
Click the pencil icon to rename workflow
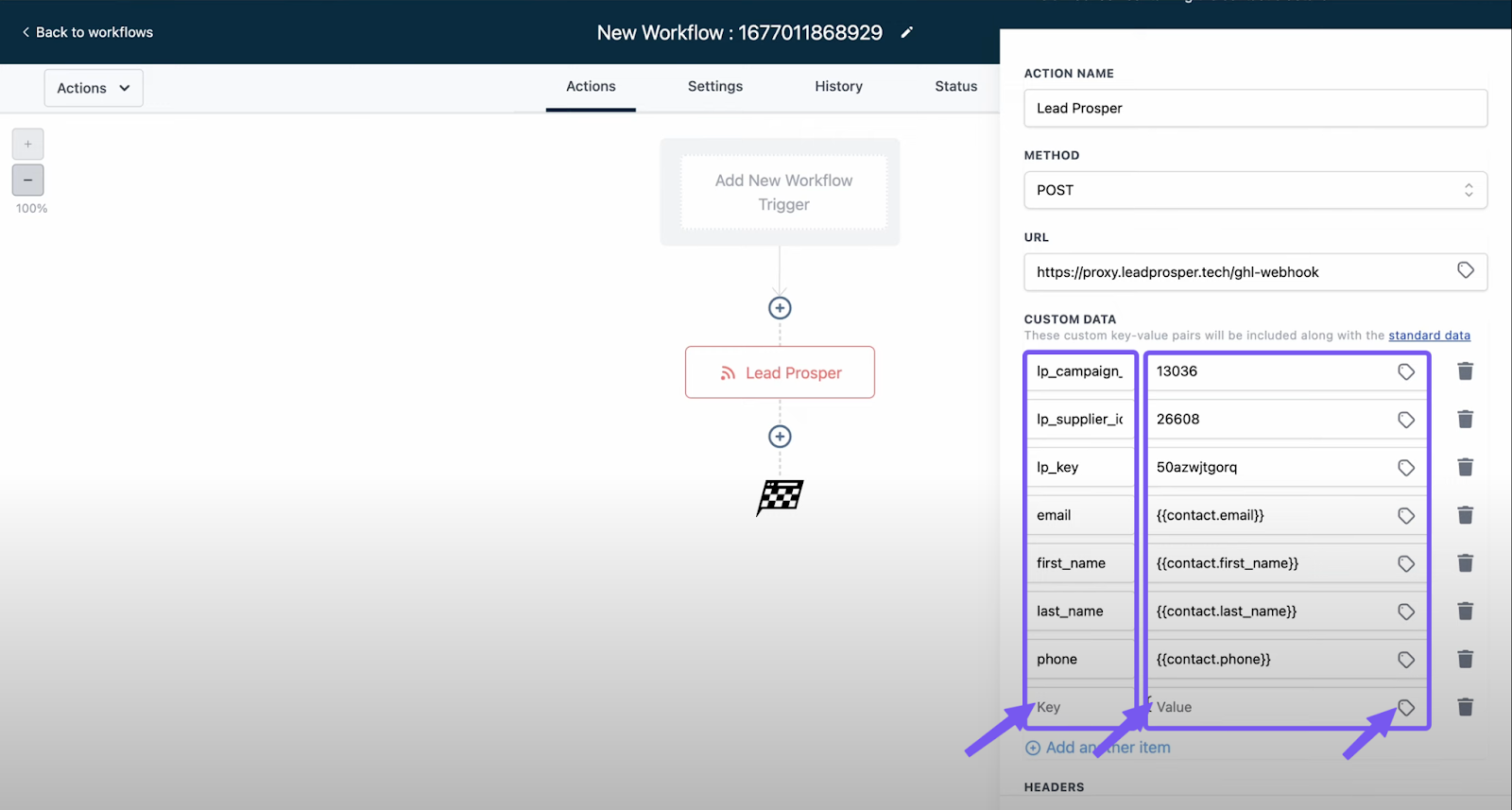tap(907, 32)
